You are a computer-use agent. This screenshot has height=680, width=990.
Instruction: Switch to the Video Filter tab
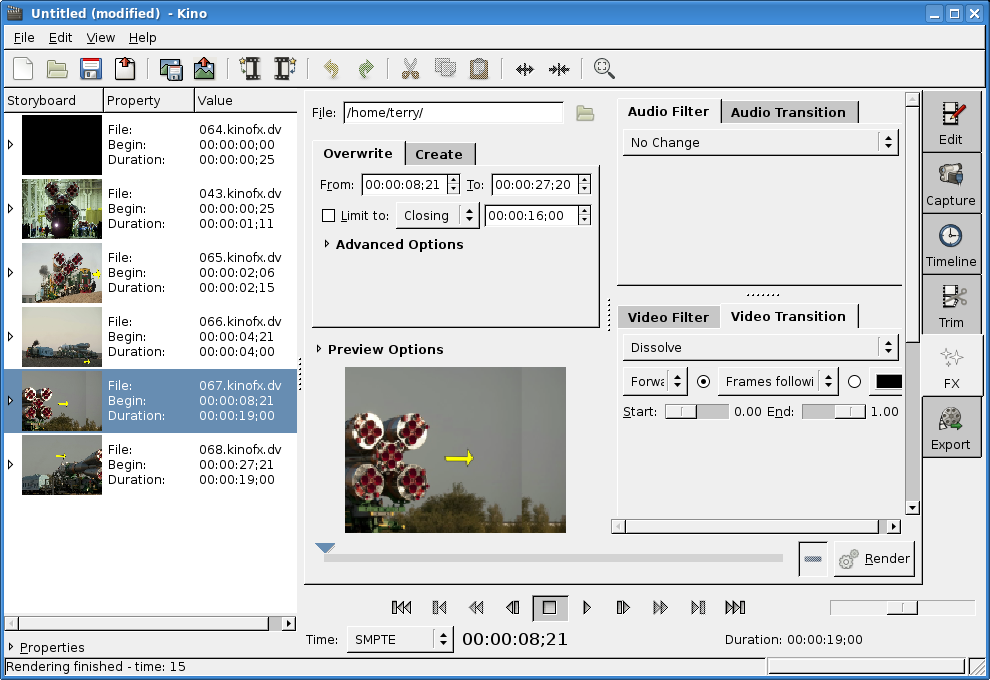click(x=668, y=317)
